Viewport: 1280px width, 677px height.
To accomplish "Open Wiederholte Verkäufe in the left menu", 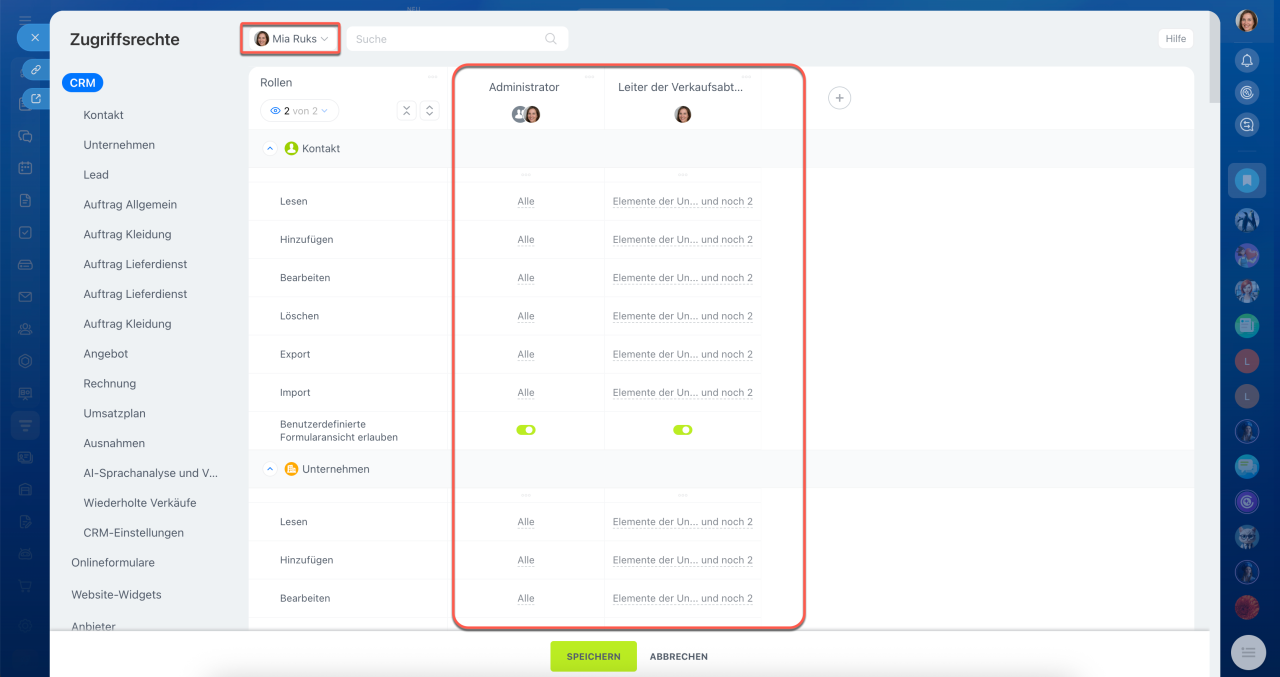I will [140, 503].
